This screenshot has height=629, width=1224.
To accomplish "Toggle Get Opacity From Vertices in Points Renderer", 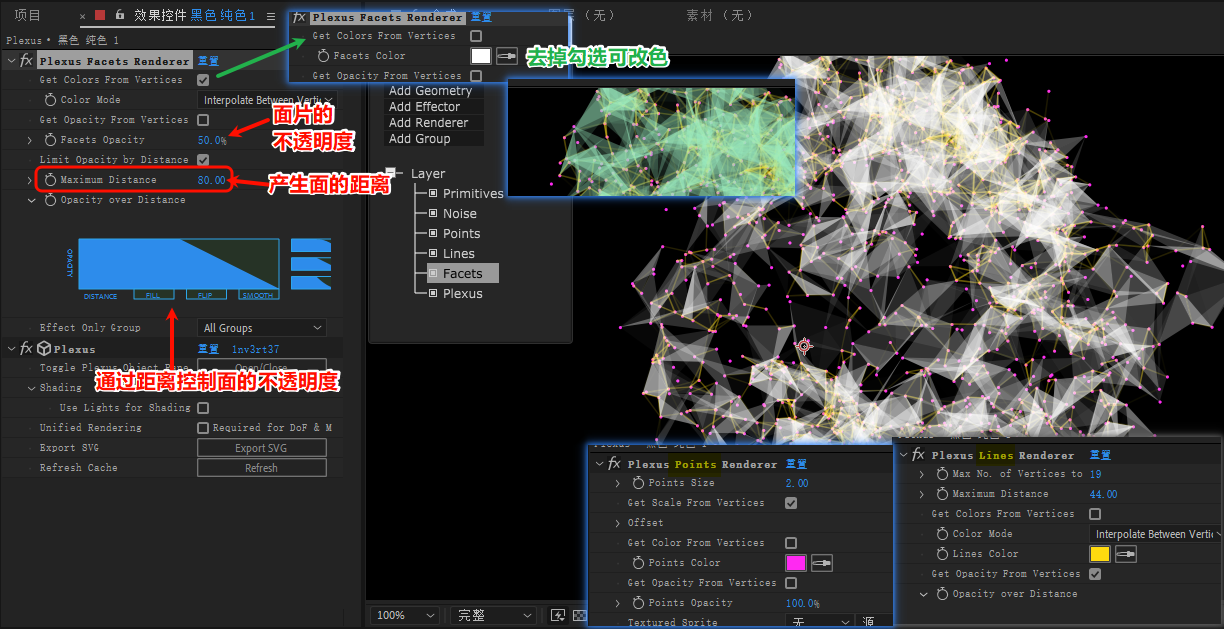I will (x=791, y=583).
